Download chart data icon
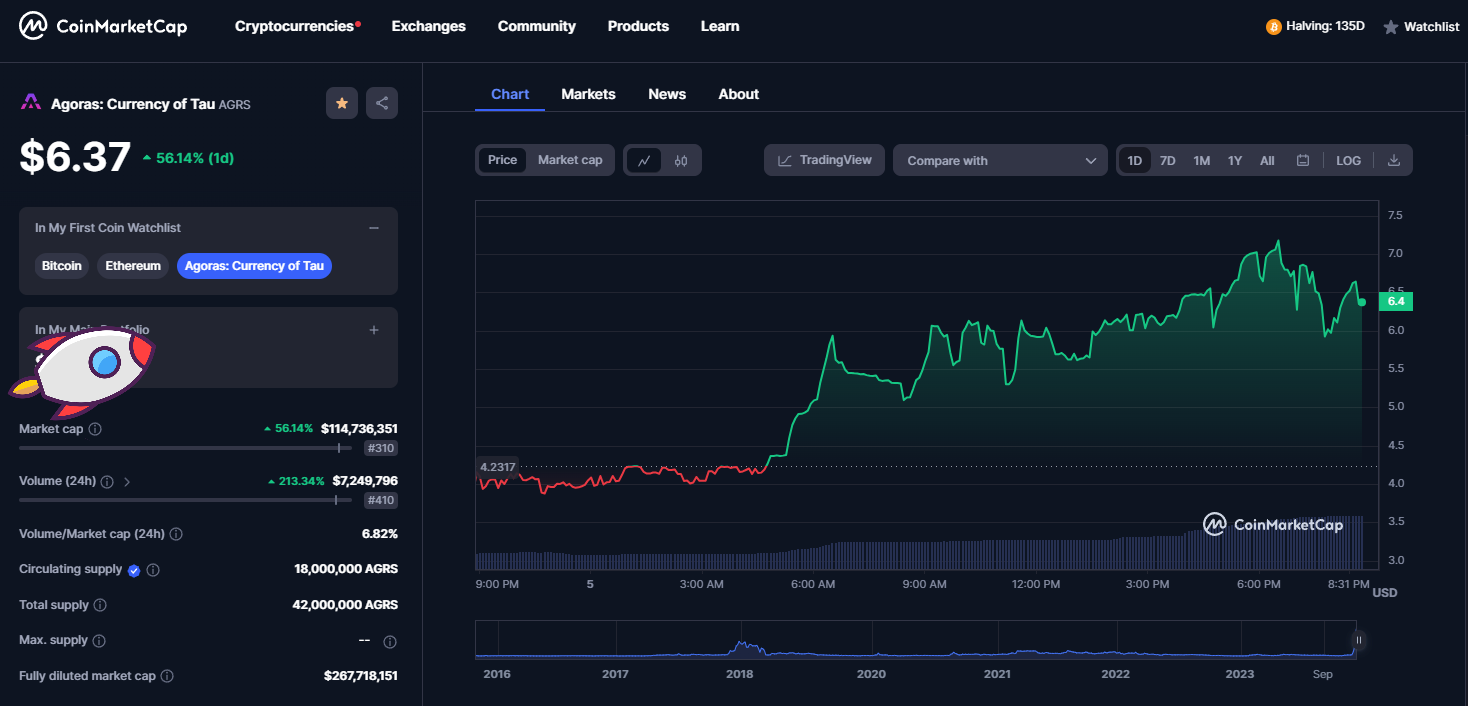The image size is (1468, 706). pos(1394,160)
